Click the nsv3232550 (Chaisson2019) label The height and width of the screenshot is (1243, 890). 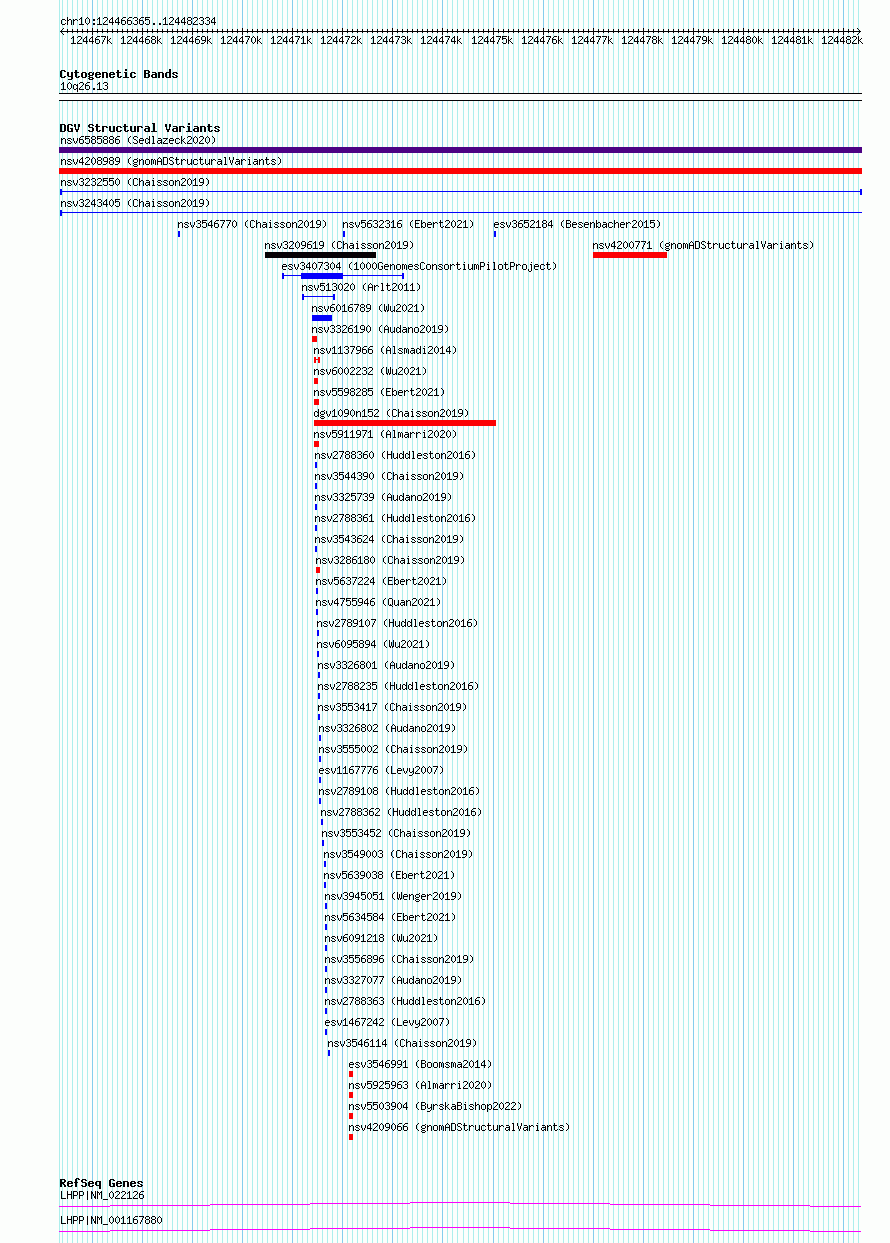(x=135, y=183)
